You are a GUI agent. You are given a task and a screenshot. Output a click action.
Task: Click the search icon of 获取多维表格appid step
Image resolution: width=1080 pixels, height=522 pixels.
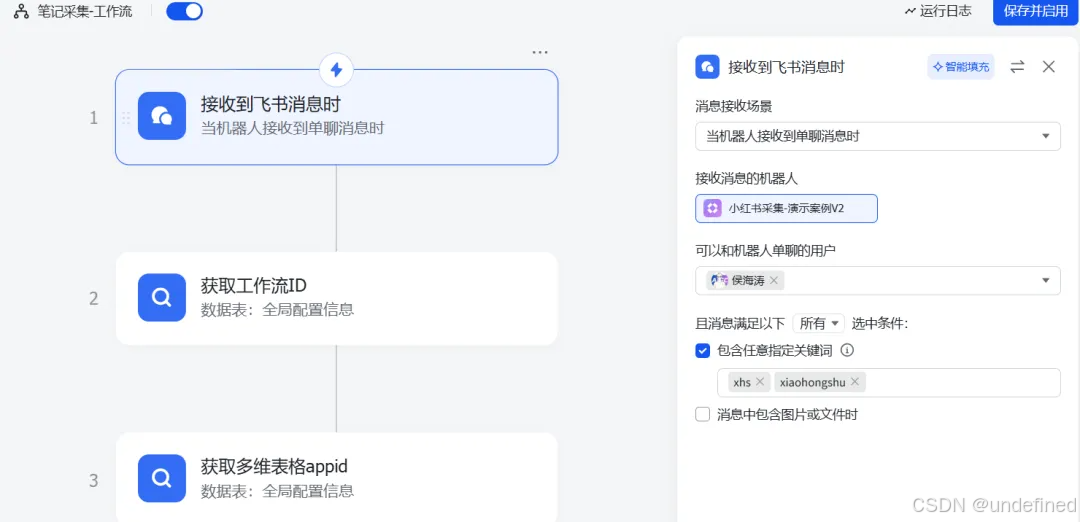coord(162,478)
